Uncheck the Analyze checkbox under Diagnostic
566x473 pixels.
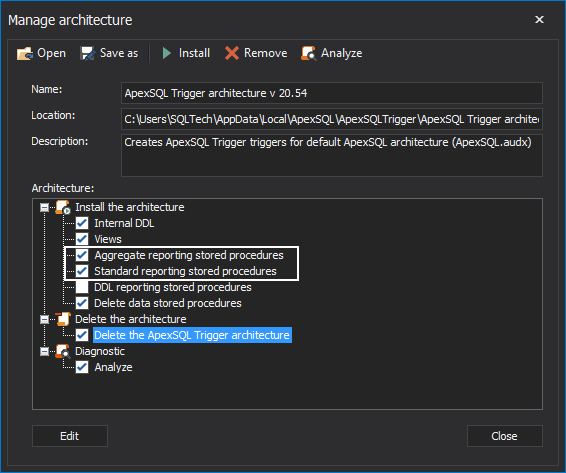[82, 367]
